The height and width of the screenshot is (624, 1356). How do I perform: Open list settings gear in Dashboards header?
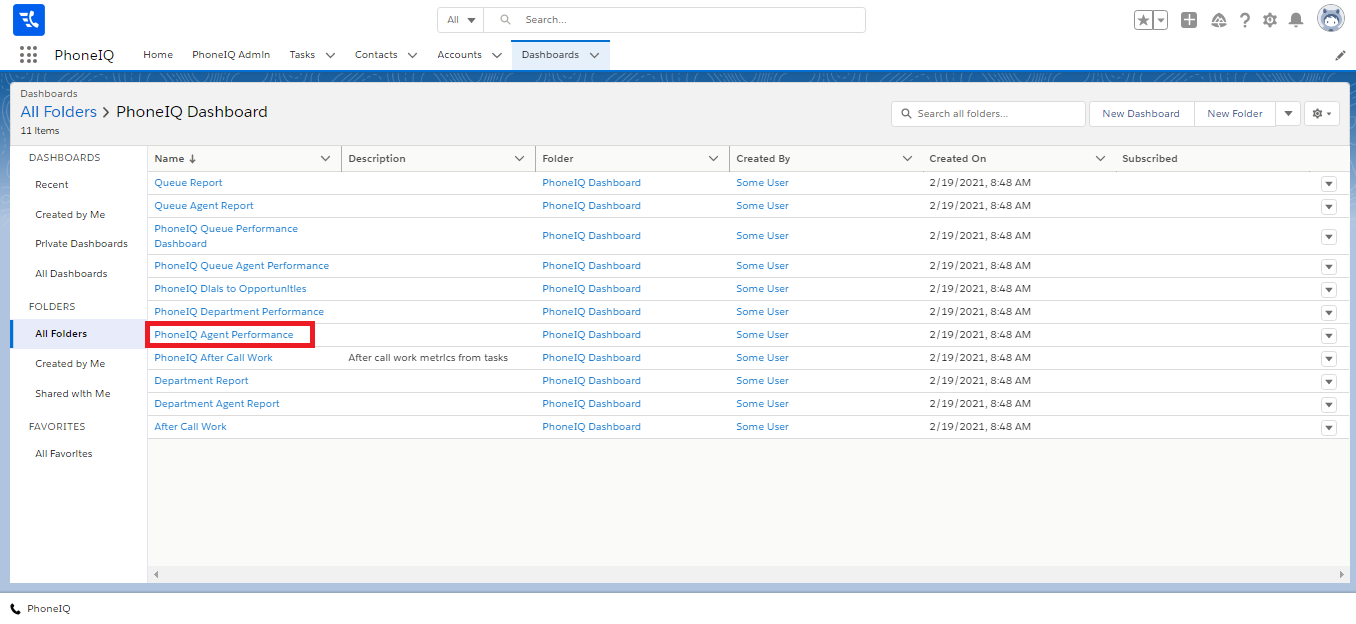[1322, 114]
